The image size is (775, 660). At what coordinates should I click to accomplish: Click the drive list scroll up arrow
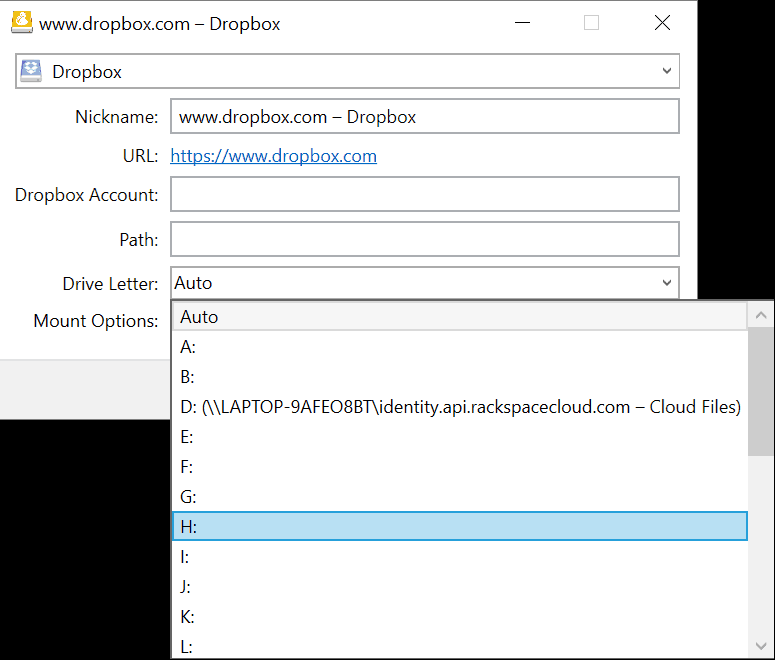[x=761, y=315]
